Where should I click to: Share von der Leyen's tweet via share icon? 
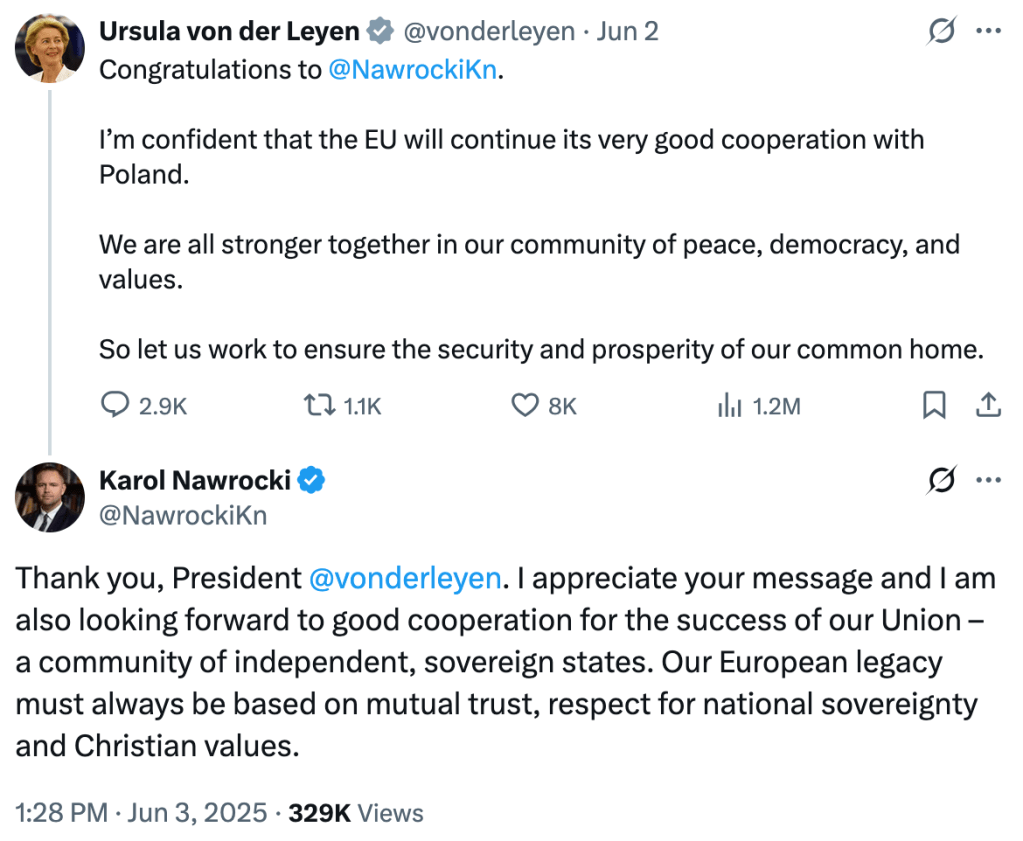pos(988,405)
